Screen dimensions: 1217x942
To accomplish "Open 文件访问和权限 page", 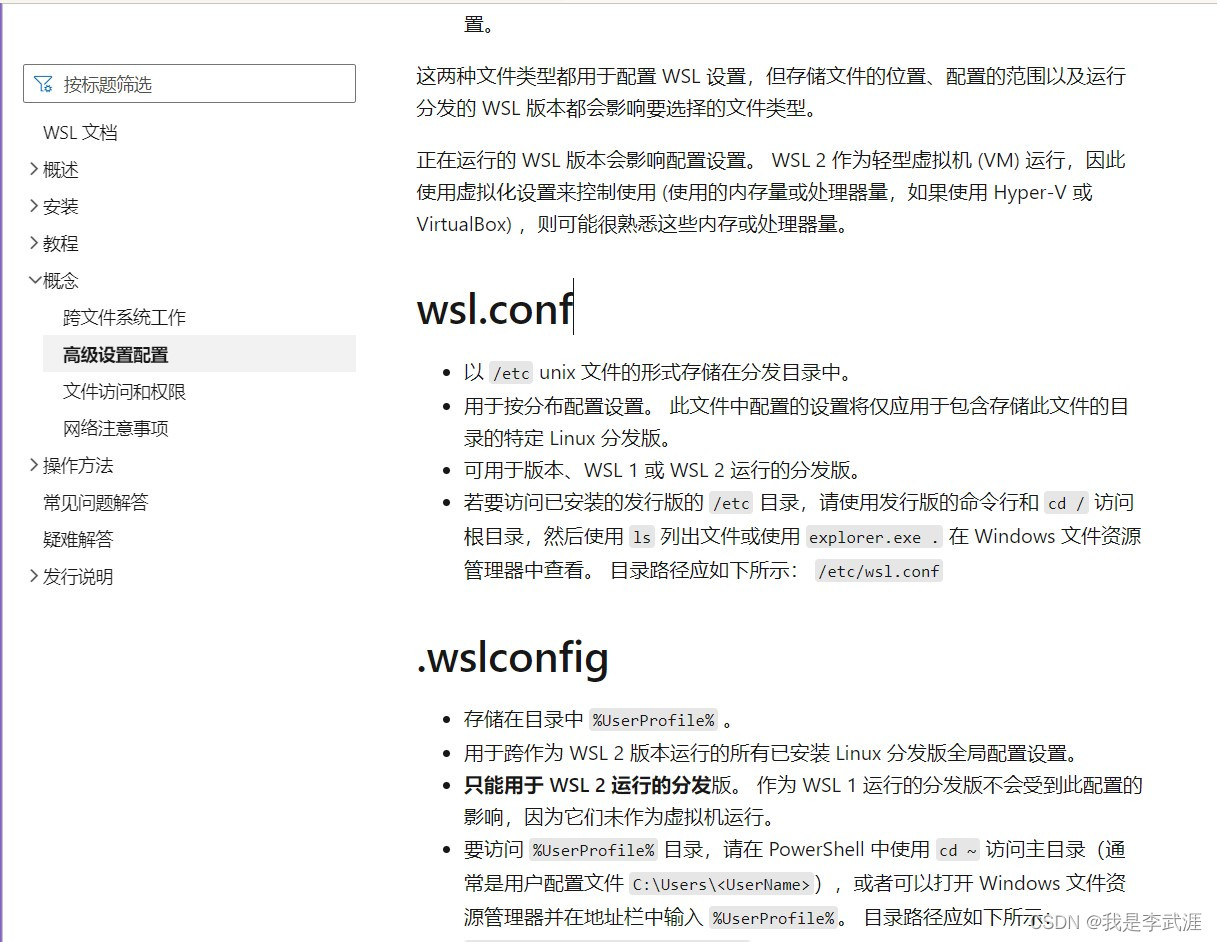I will tap(124, 391).
